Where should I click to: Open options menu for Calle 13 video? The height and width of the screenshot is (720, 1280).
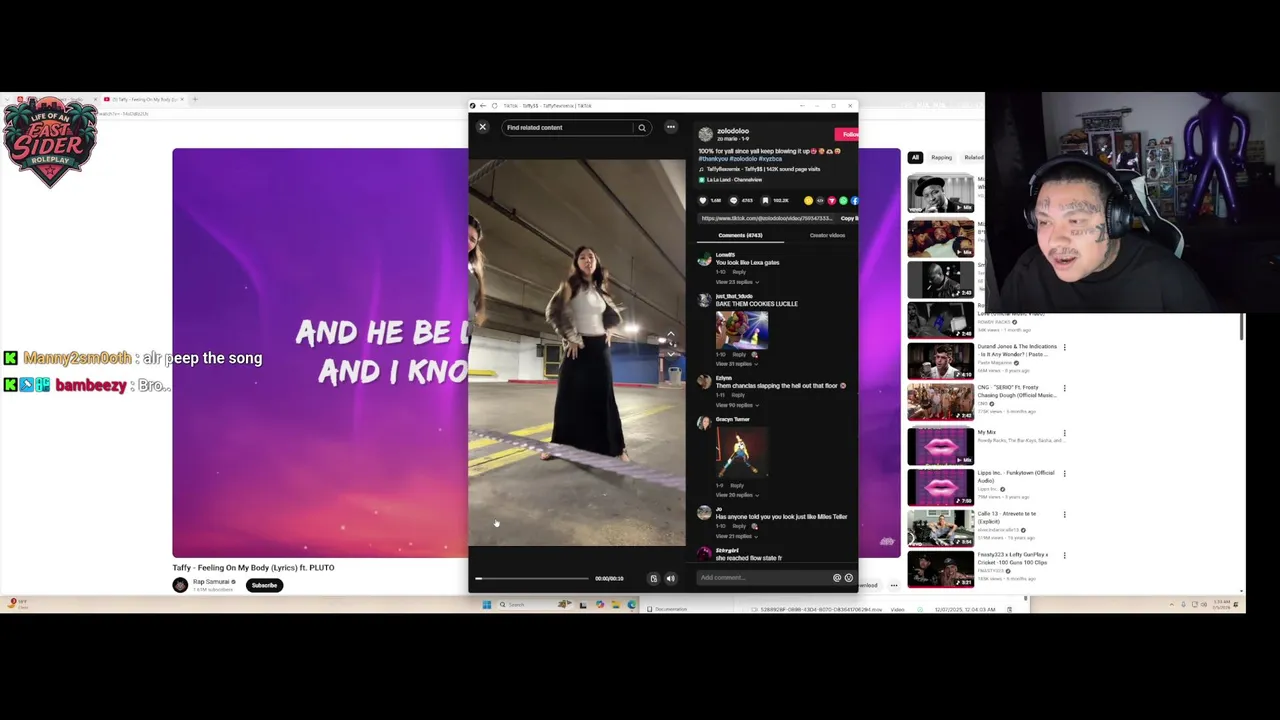tap(1064, 515)
